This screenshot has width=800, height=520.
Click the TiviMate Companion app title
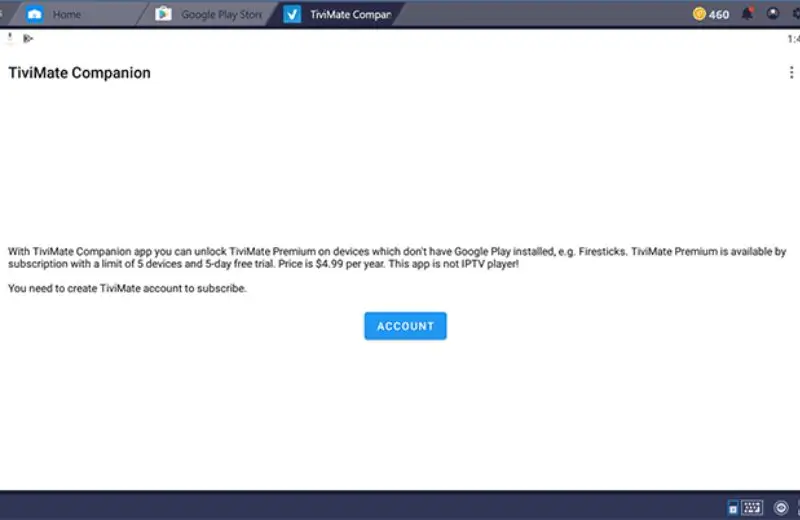pyautogui.click(x=80, y=73)
